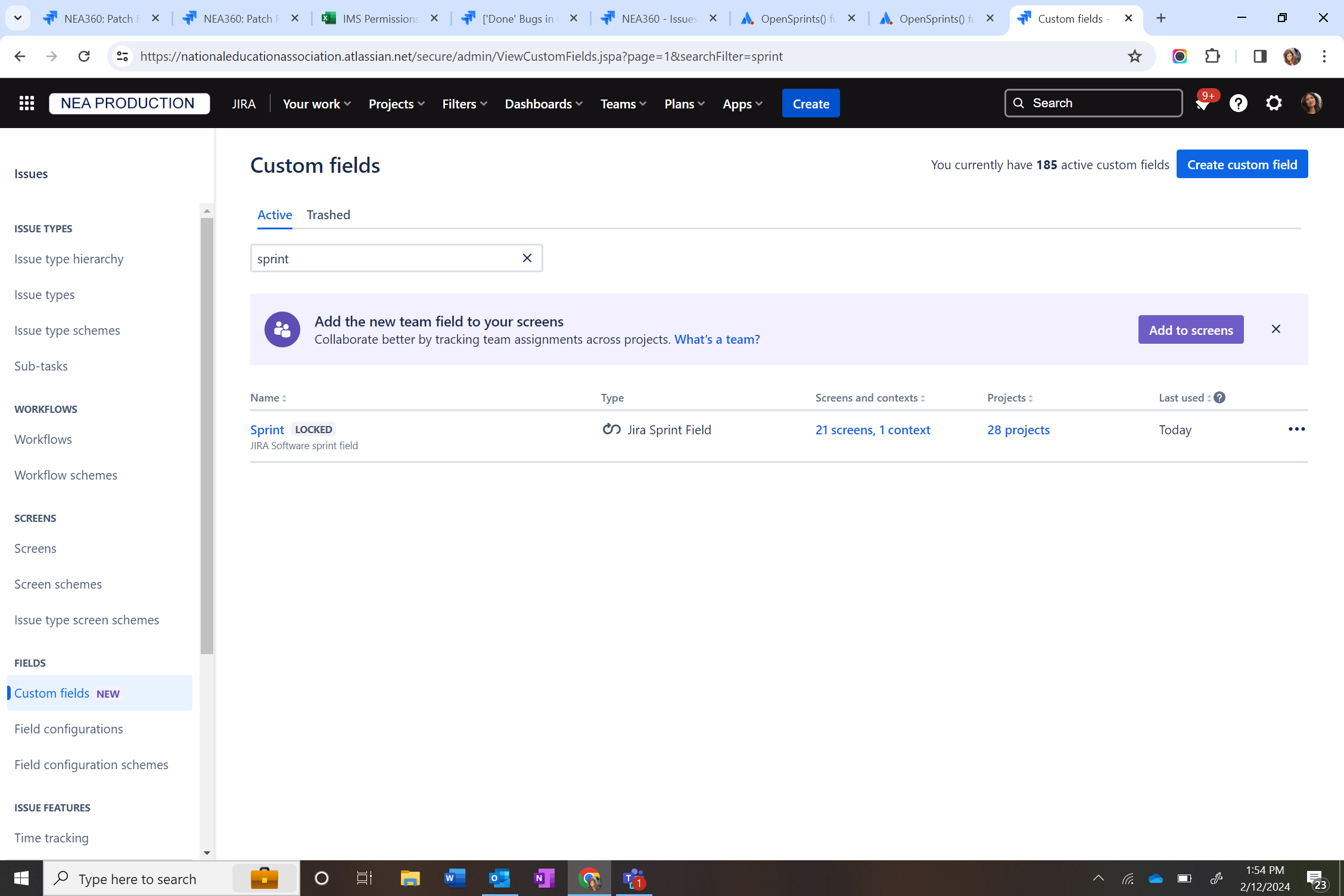This screenshot has height=896, width=1344.
Task: Dismiss the team field banner
Action: (1275, 329)
